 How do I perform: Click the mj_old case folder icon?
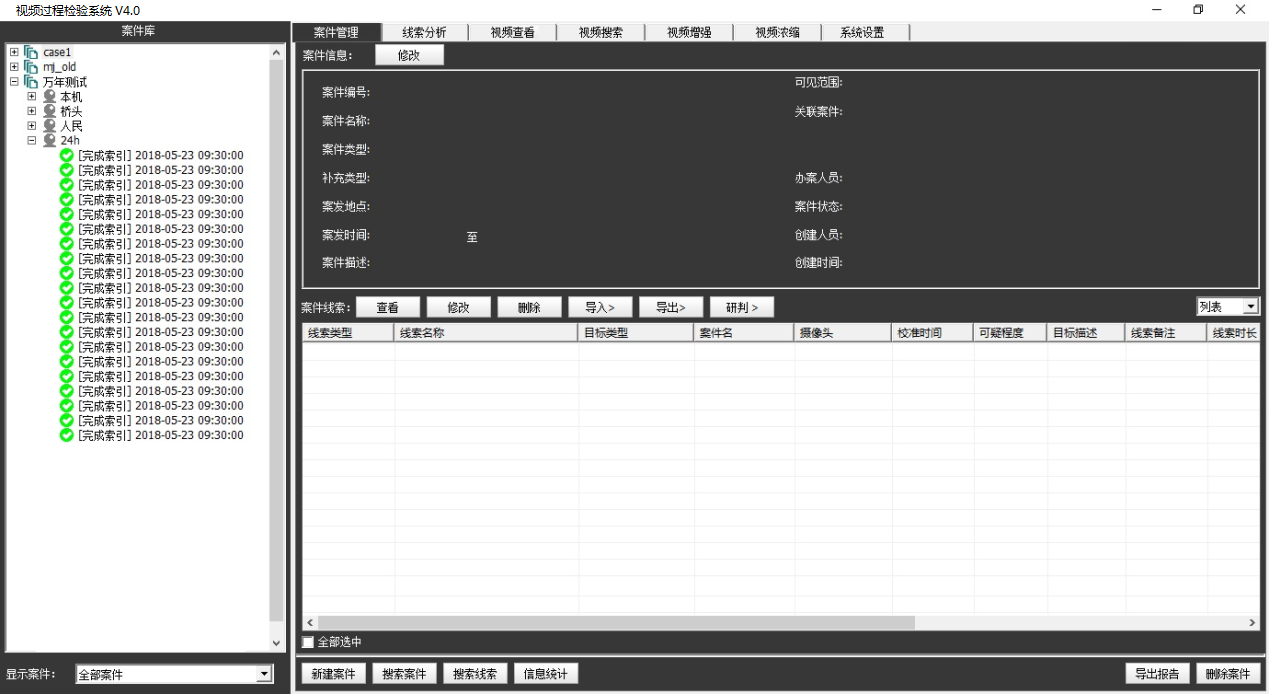point(31,66)
